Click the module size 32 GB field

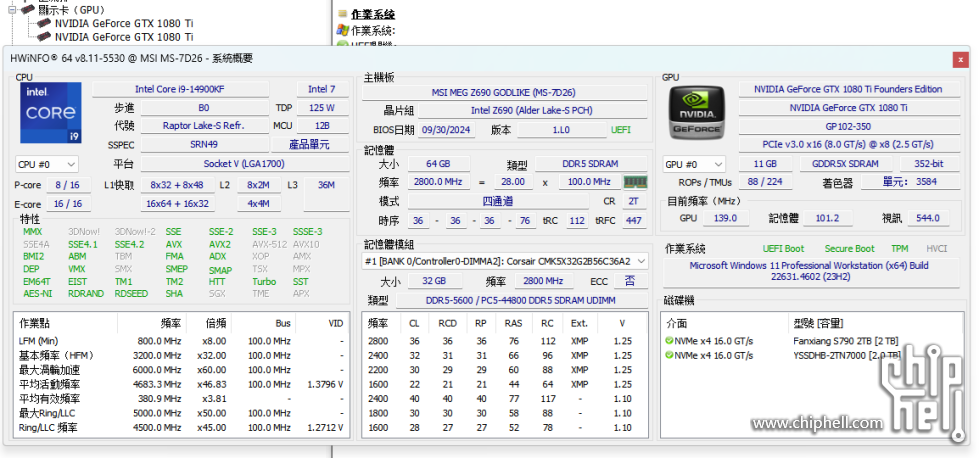[434, 281]
